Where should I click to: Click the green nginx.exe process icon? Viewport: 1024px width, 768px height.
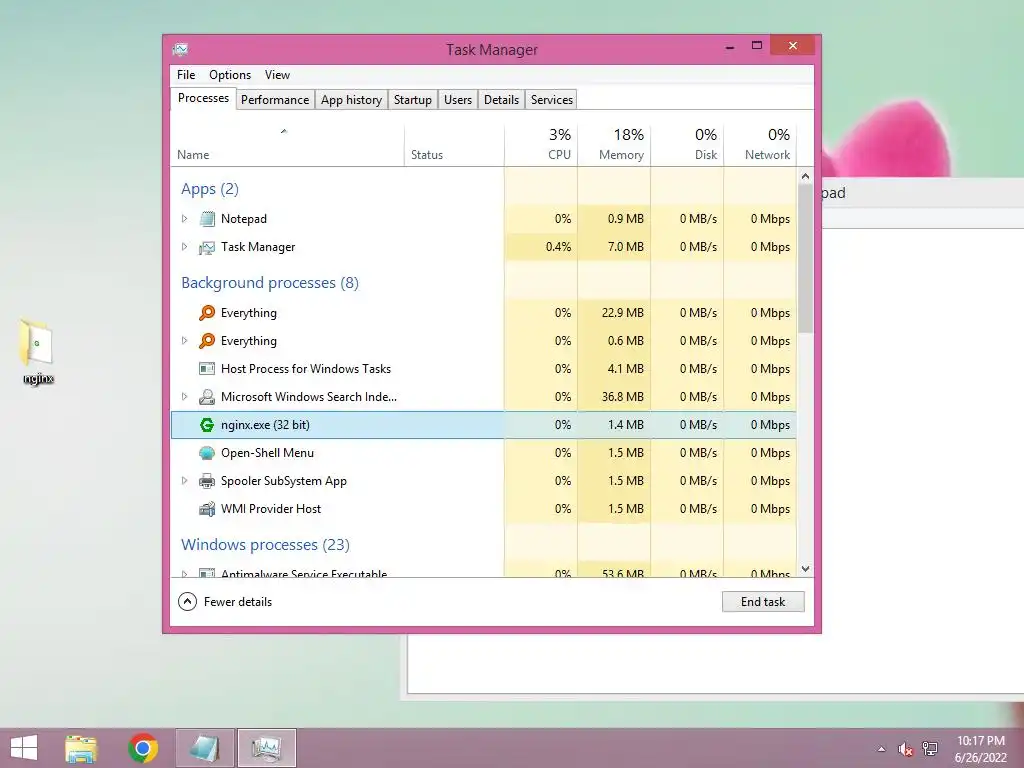(207, 425)
